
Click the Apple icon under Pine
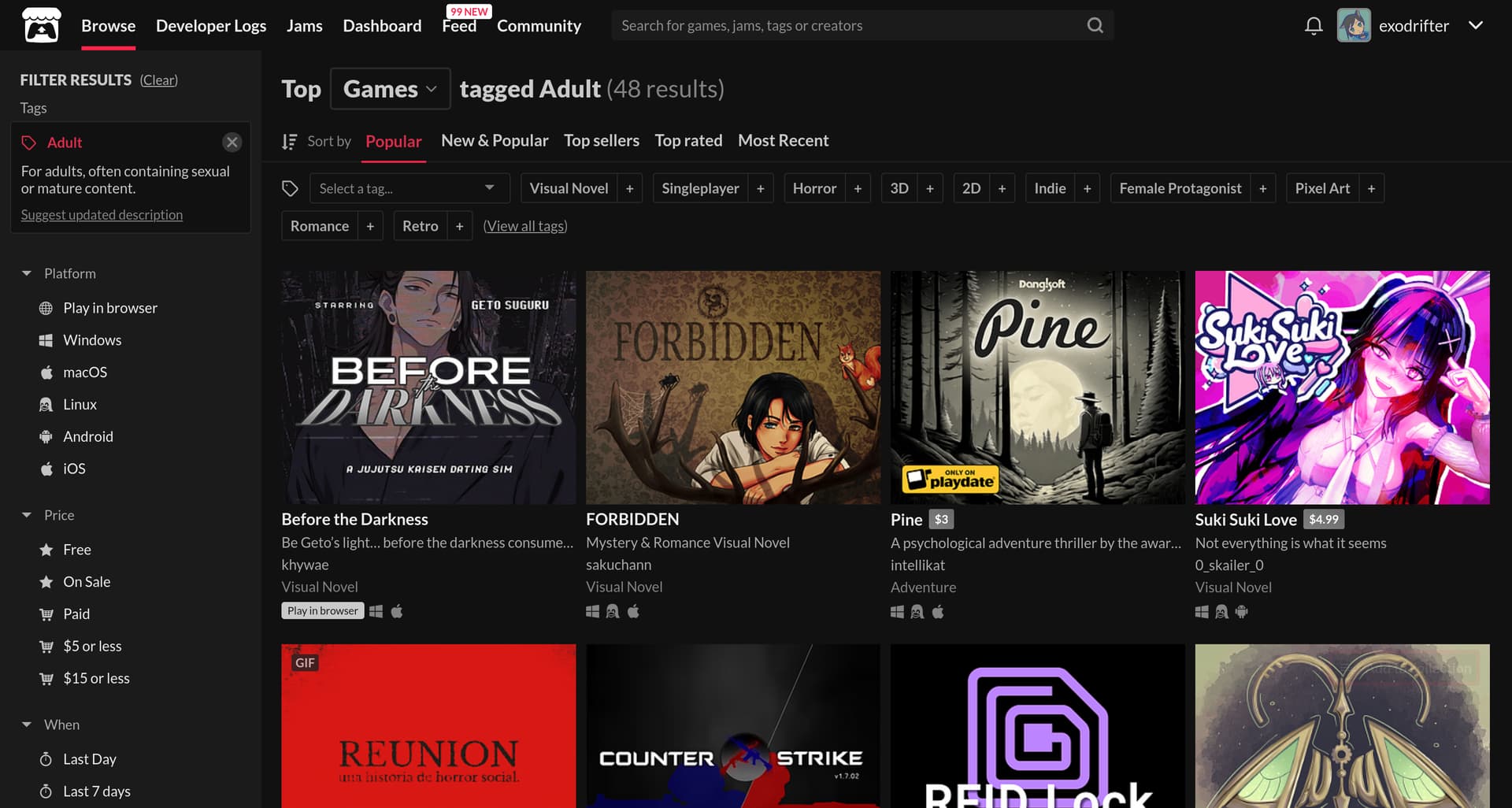click(938, 611)
